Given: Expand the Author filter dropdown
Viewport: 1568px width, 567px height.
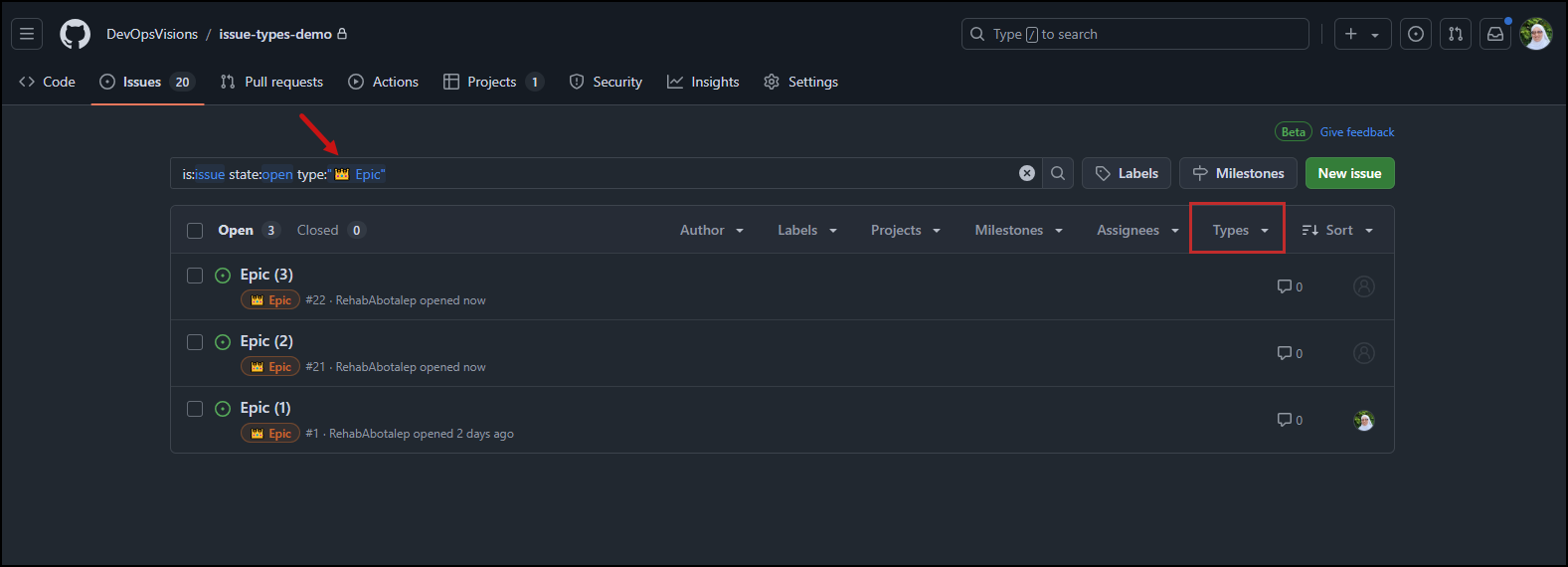Looking at the screenshot, I should click(x=712, y=230).
